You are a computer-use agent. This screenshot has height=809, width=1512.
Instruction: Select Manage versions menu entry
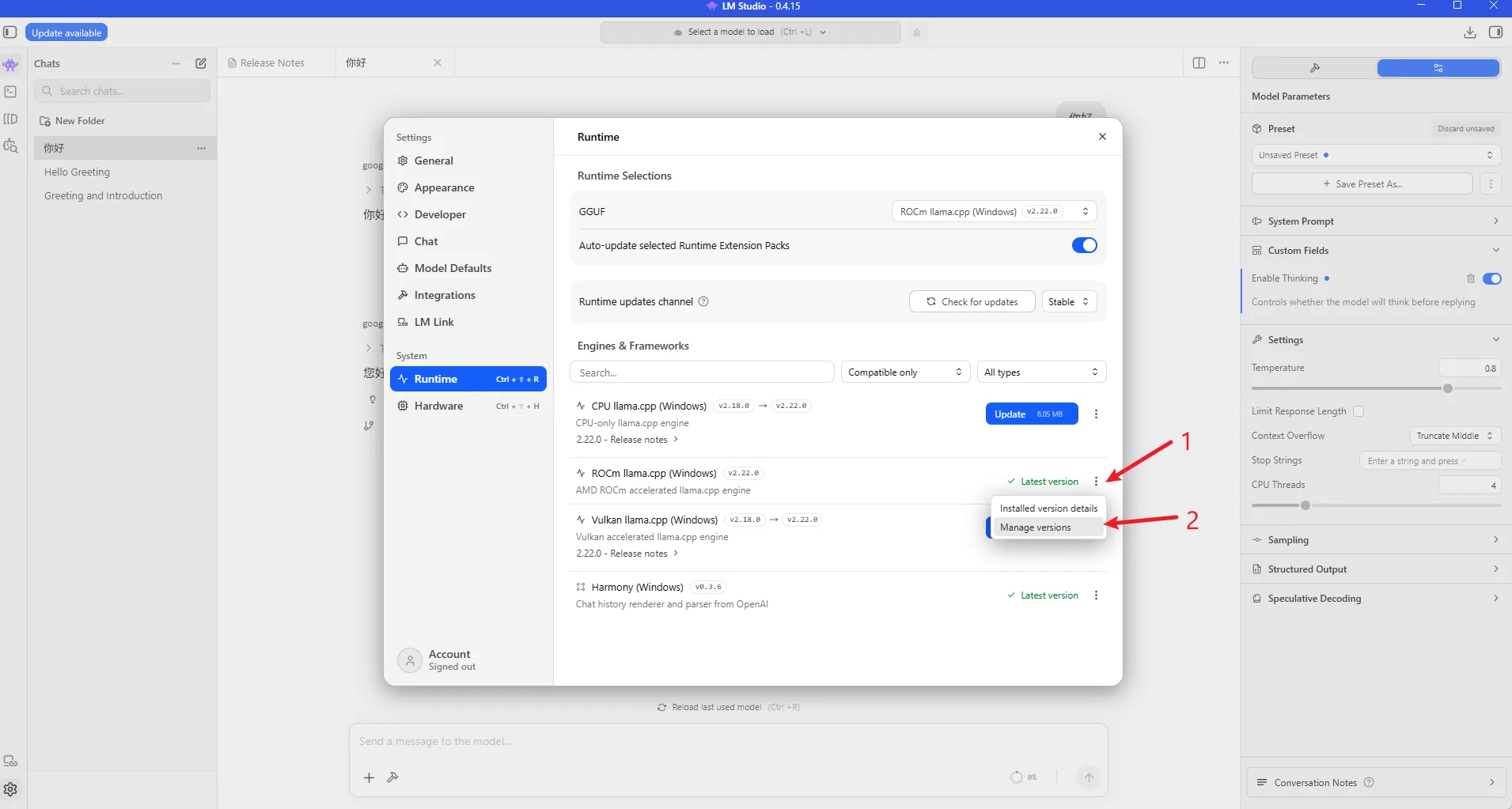click(x=1048, y=527)
